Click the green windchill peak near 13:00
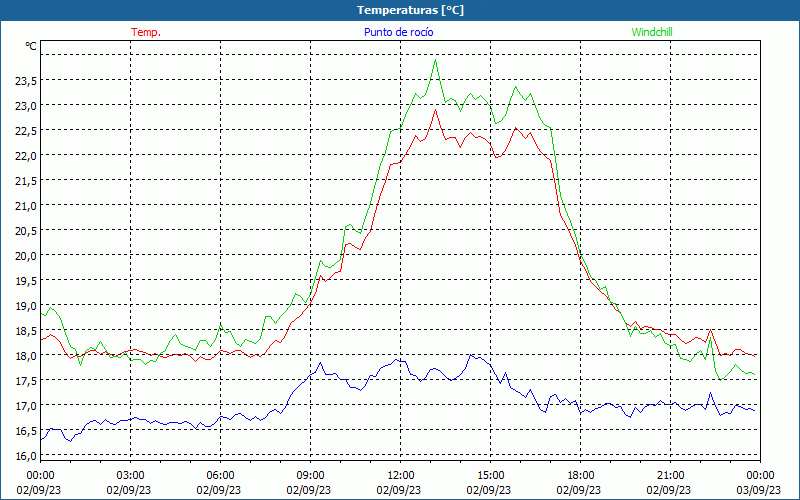 tap(435, 60)
